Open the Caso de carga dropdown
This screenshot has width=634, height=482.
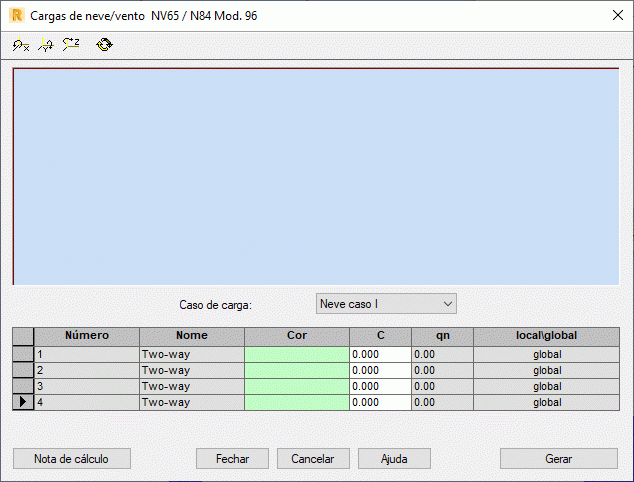(386, 304)
